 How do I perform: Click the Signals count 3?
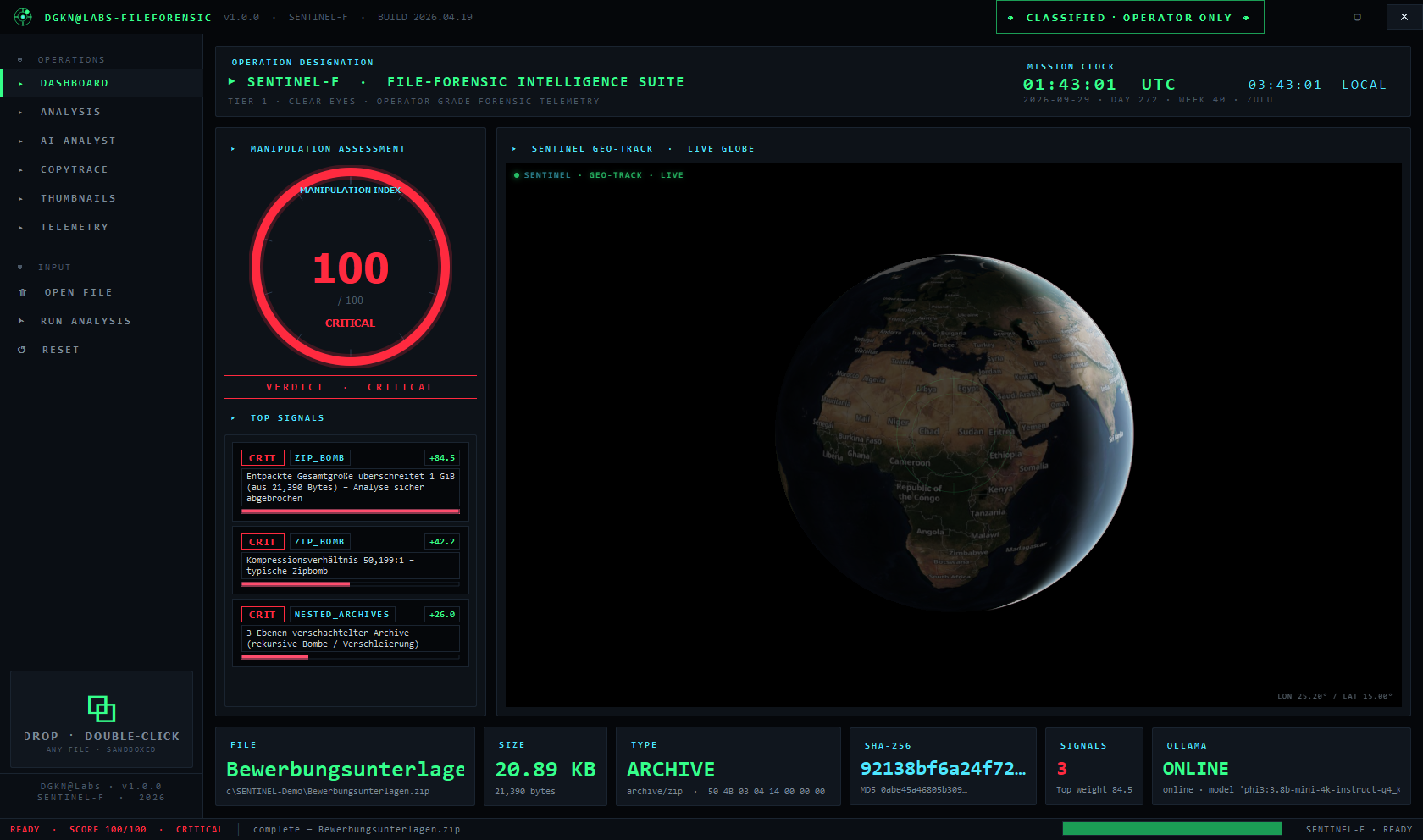1062,769
